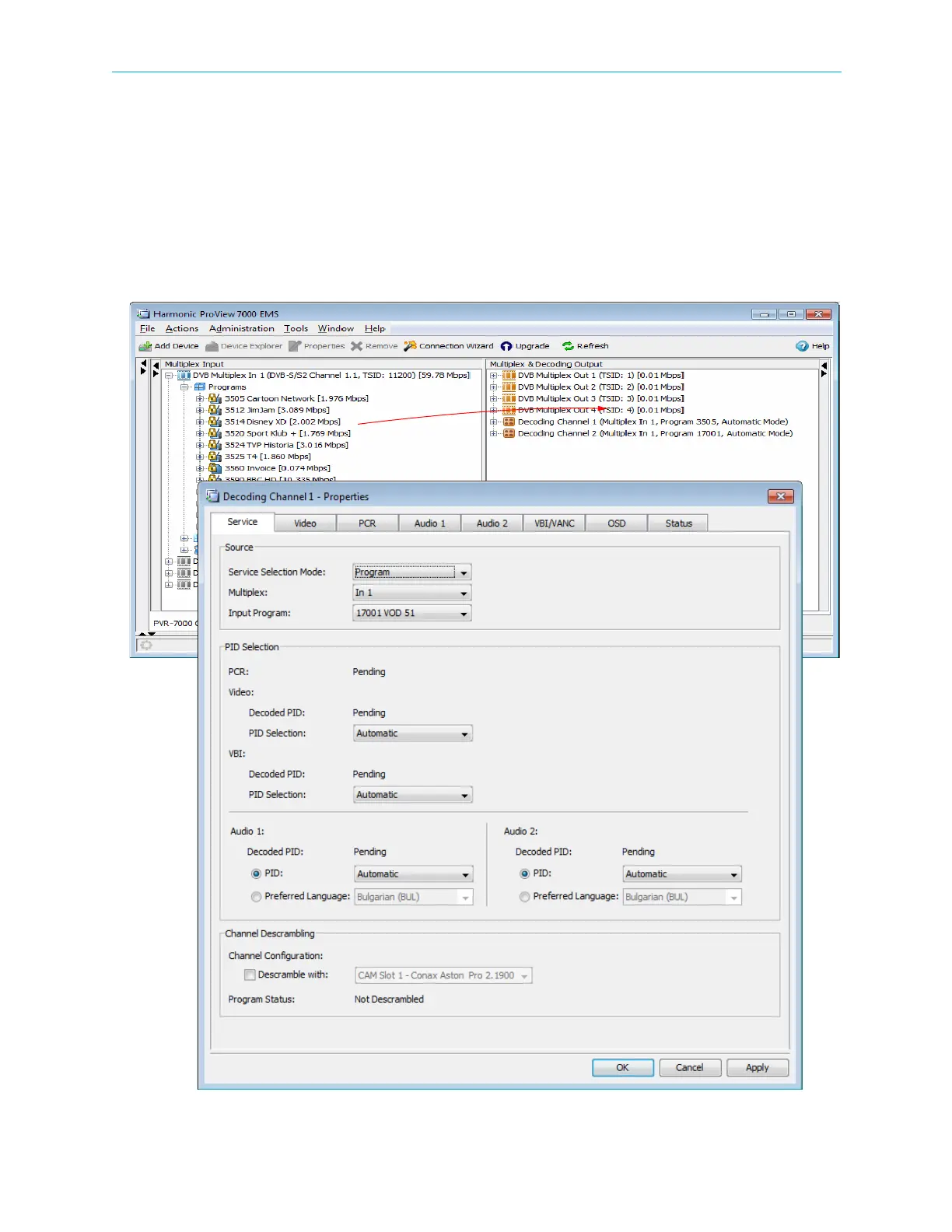Click the Cancel button
952x1232 pixels.
click(x=690, y=1068)
